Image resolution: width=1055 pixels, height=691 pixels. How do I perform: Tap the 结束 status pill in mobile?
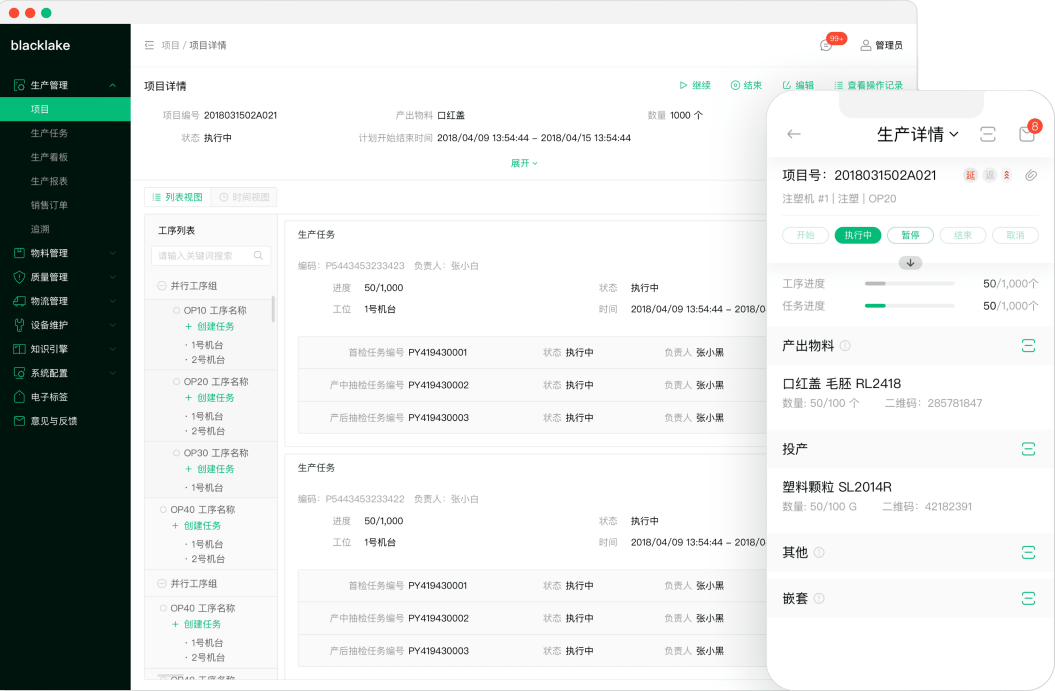pos(963,235)
